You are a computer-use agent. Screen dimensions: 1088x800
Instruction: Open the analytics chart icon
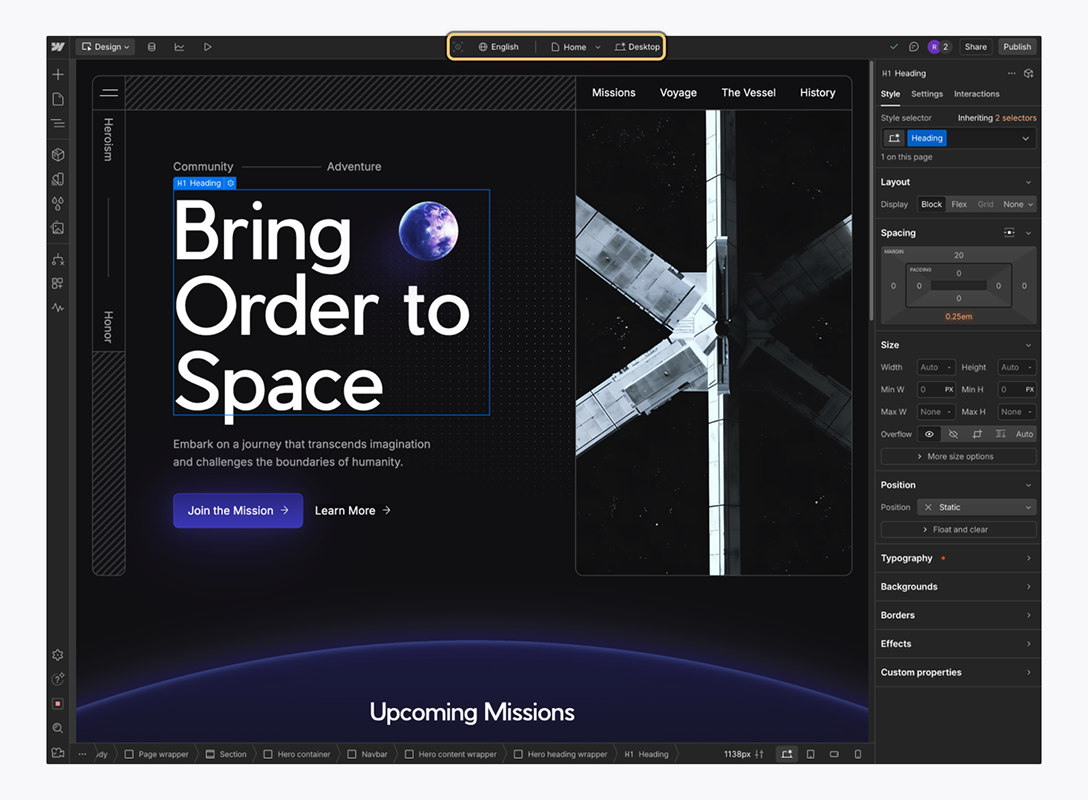pos(179,46)
